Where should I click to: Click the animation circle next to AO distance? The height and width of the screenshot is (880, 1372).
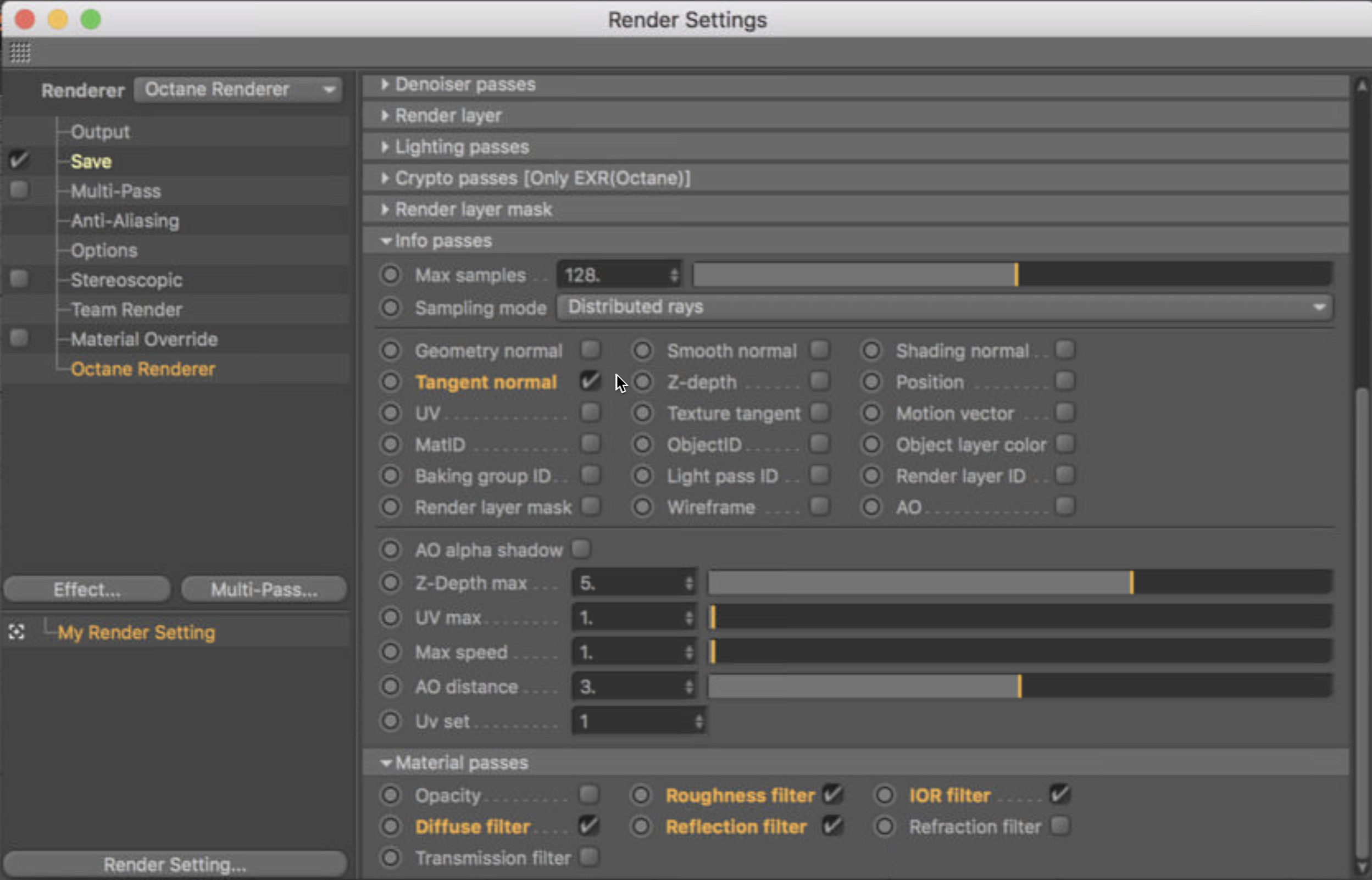coord(391,686)
